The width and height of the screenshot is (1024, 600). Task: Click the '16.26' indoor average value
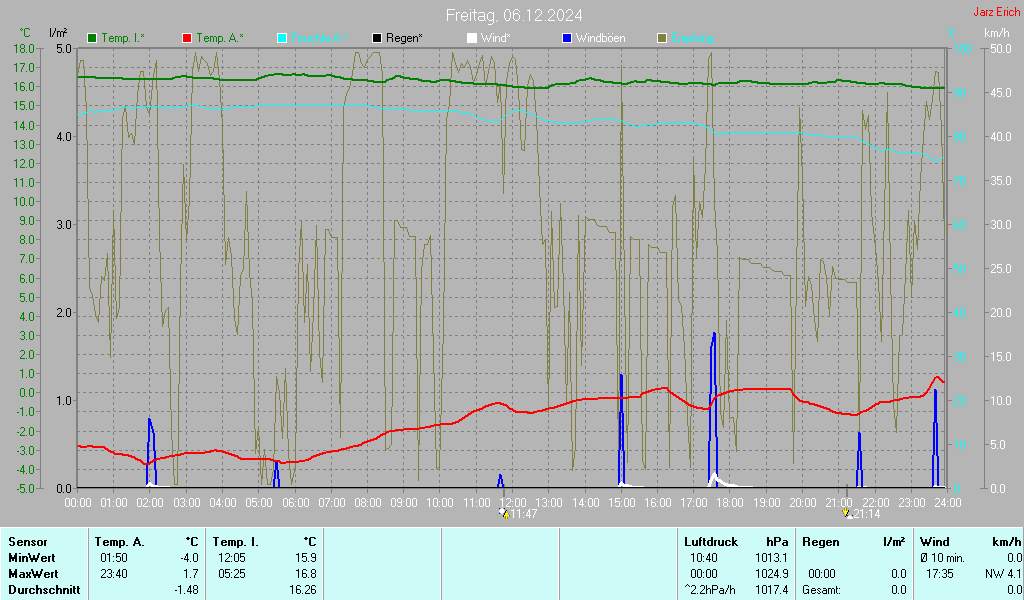click(303, 590)
